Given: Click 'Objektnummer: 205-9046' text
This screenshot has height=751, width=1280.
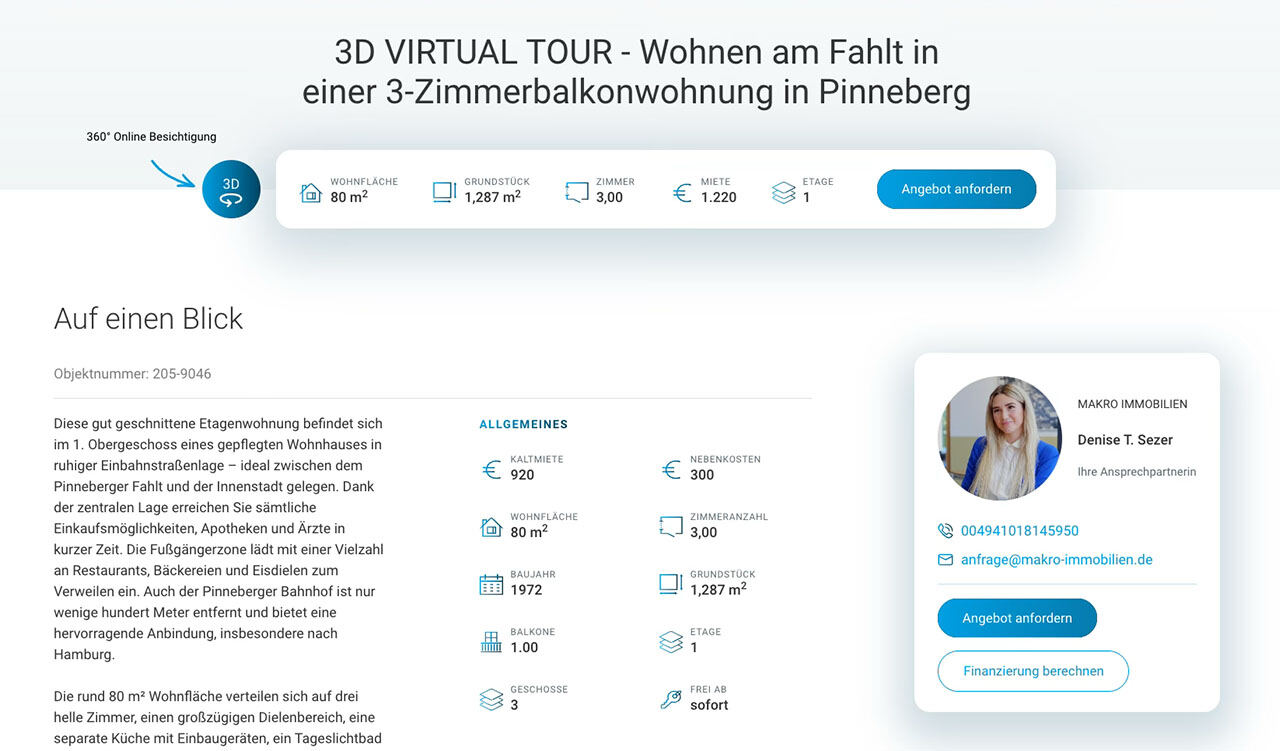Looking at the screenshot, I should [133, 374].
